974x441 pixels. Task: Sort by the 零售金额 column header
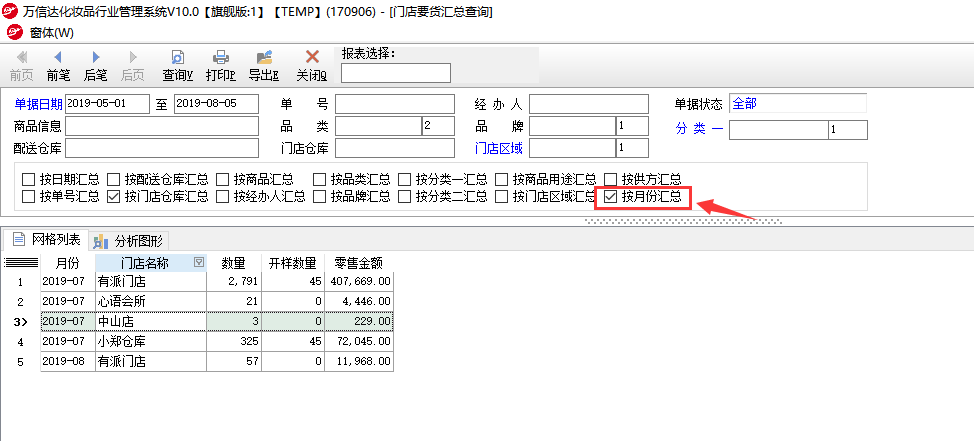pyautogui.click(x=358, y=262)
